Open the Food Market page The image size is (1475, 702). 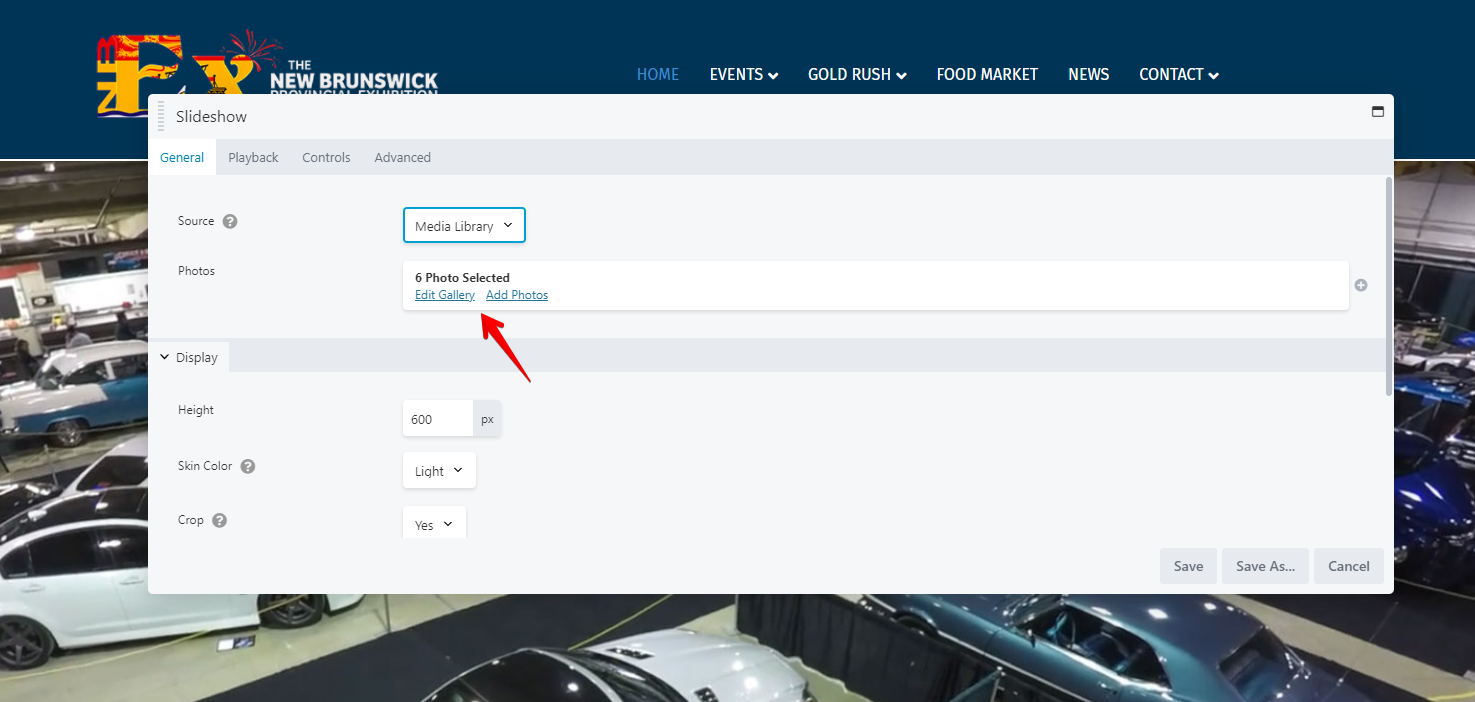pos(987,74)
